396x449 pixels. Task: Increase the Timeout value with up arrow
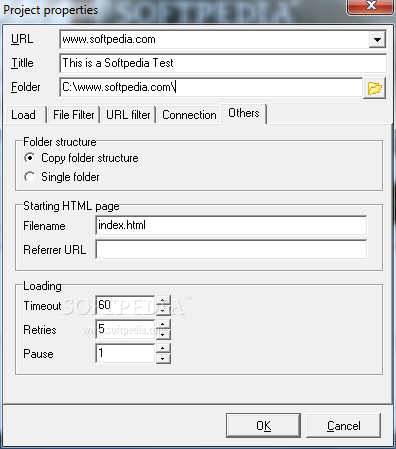[x=163, y=300]
